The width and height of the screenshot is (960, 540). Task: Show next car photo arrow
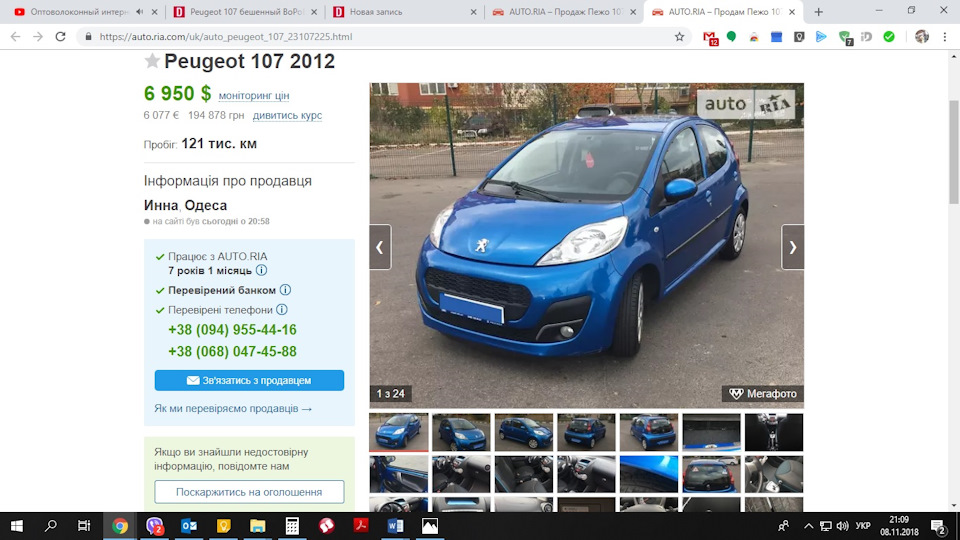coord(792,247)
